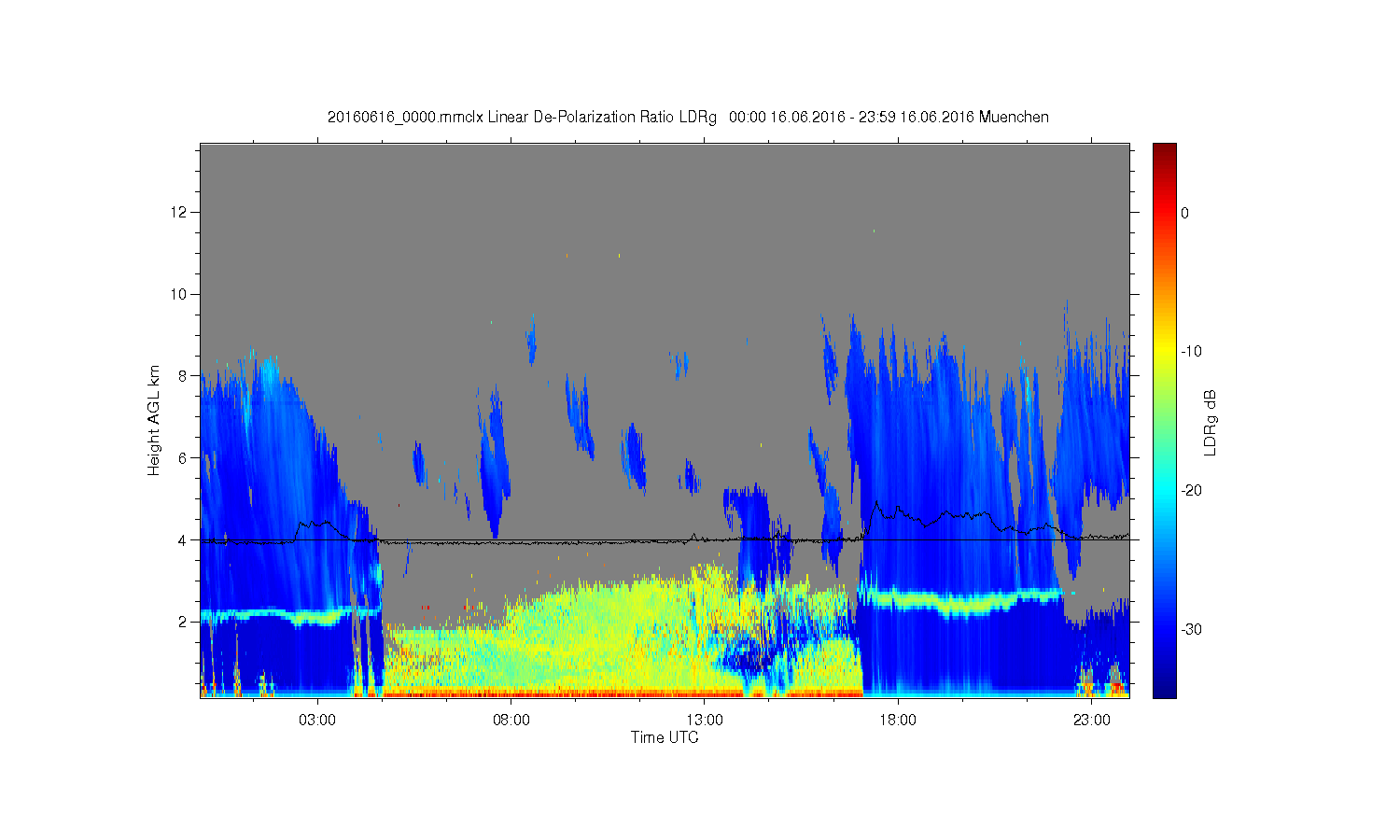Image resolution: width=1400 pixels, height=840 pixels.
Task: Click the 'Height AGL km' y-axis label
Action: click(x=154, y=420)
